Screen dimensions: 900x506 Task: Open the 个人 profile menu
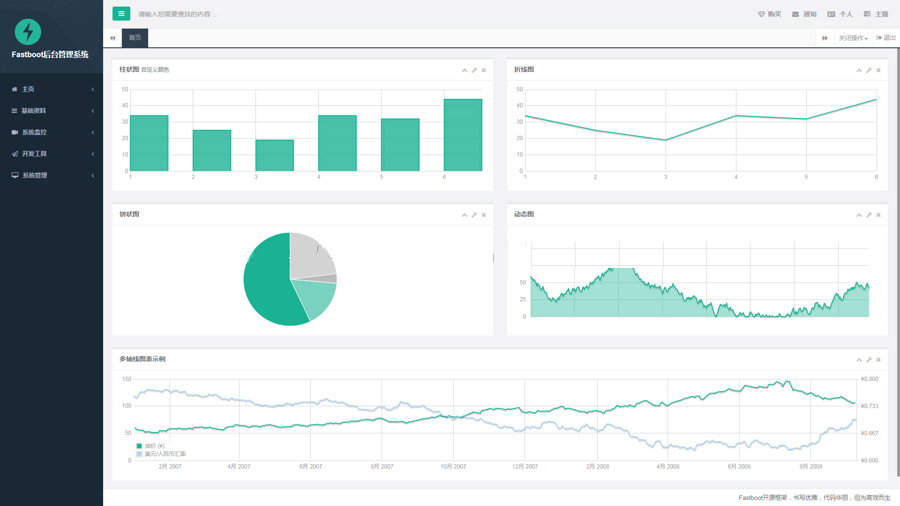click(x=840, y=14)
